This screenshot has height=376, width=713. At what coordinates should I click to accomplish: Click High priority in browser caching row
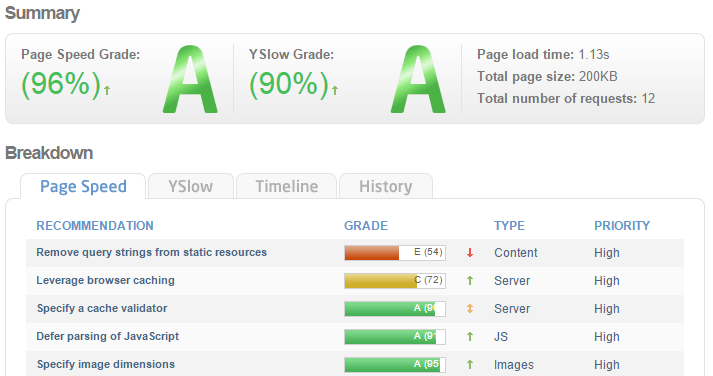pos(607,281)
